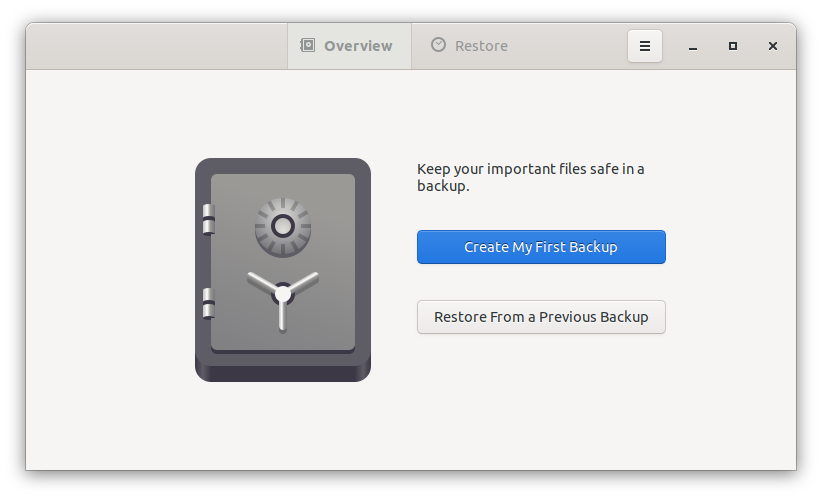Click the three-spoke handle on the safe
Viewport: 822px width, 499px height.
coord(283,295)
